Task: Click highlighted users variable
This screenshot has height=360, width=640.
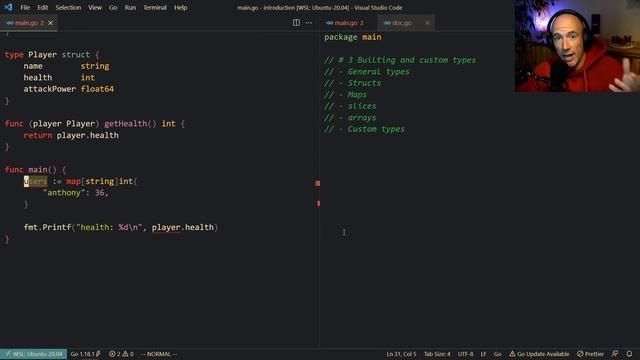Action: point(36,181)
